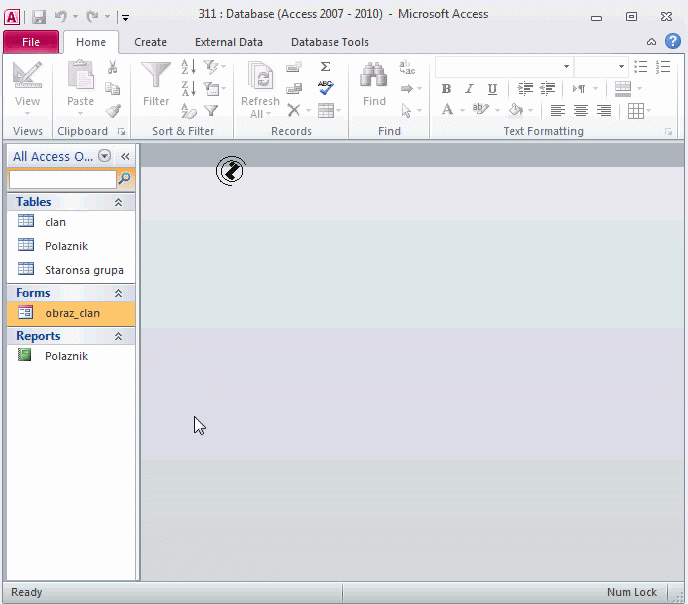The height and width of the screenshot is (604, 688).
Task: Click the navigation pane search box
Action: (x=63, y=179)
